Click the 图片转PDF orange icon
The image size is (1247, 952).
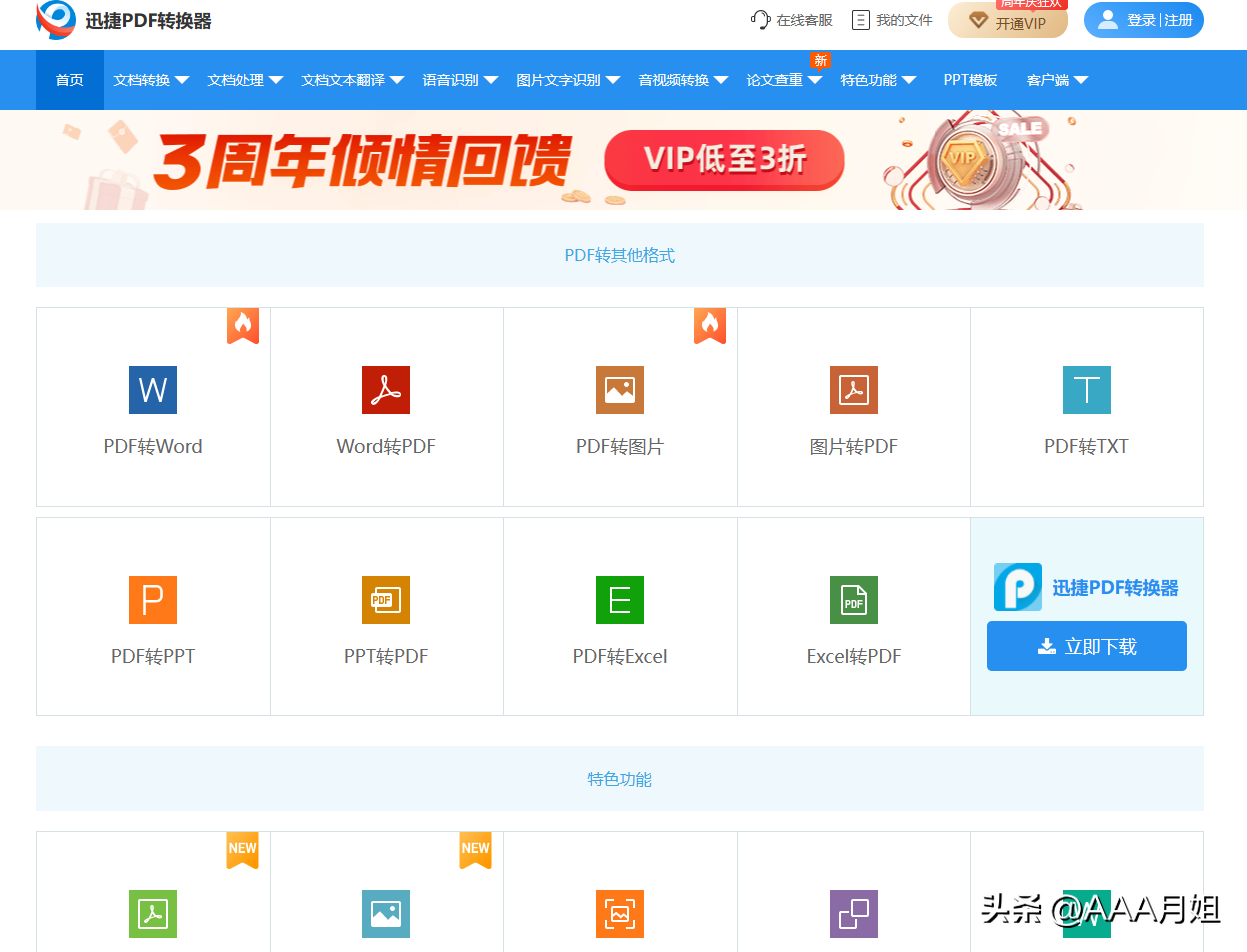(x=854, y=390)
